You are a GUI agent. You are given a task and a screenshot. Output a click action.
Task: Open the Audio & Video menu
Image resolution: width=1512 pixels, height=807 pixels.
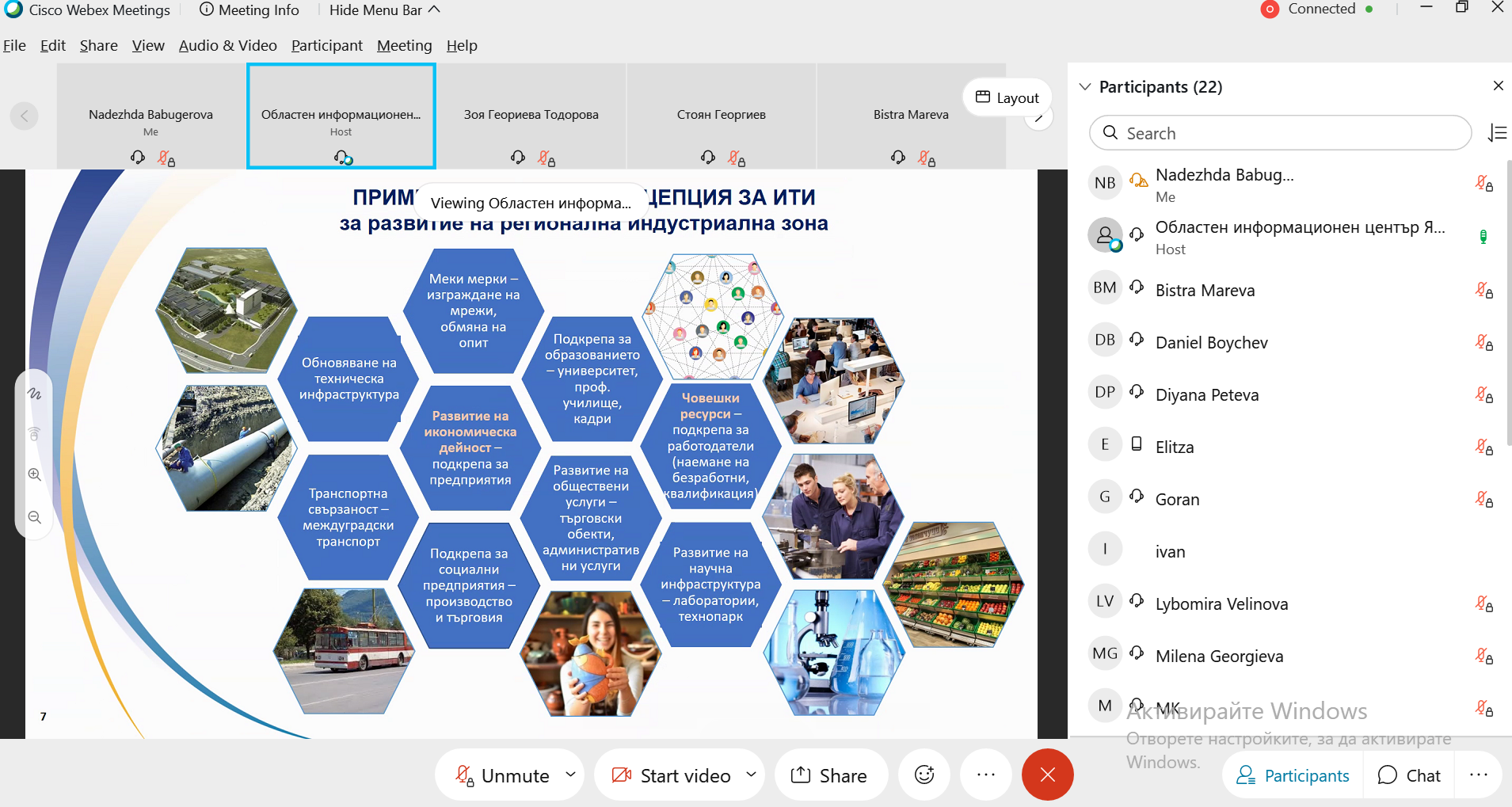click(227, 45)
